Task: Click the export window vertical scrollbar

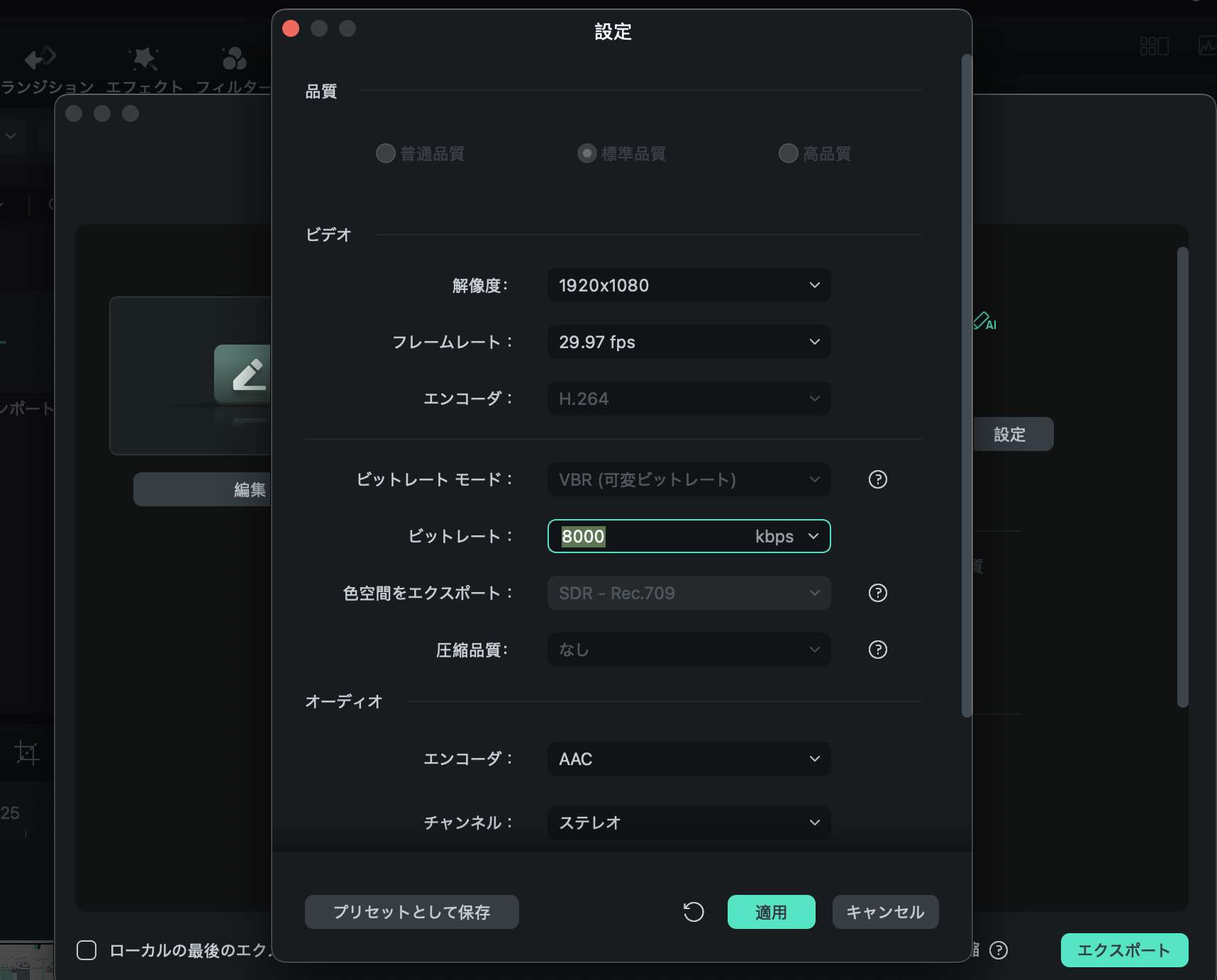Action: tap(1182, 477)
